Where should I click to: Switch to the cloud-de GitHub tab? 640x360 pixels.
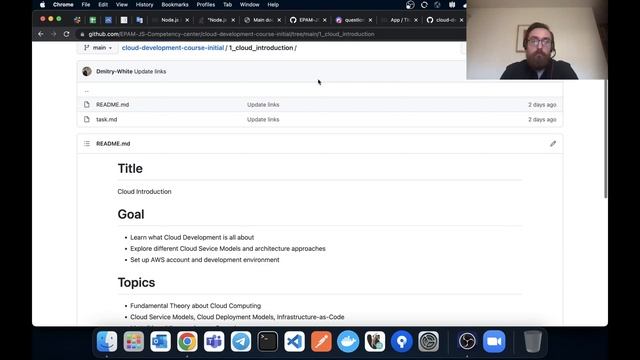(444, 20)
